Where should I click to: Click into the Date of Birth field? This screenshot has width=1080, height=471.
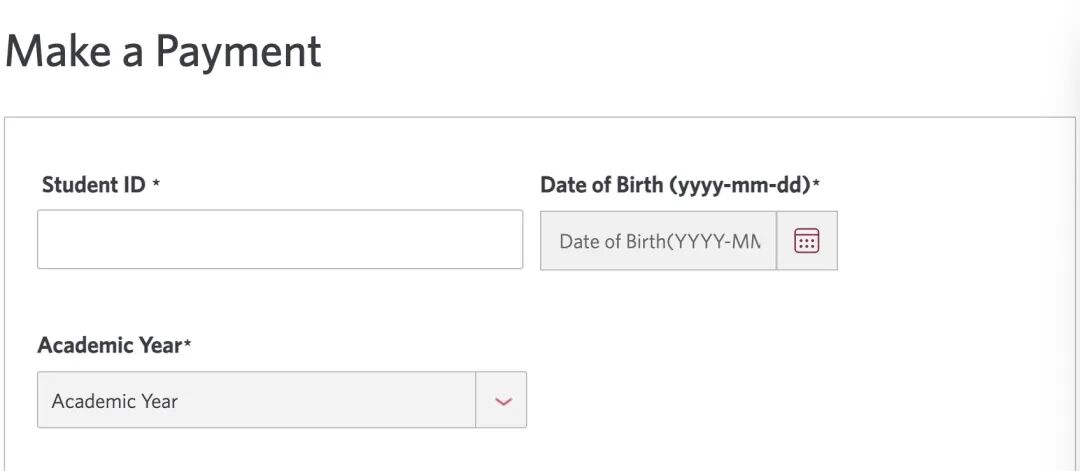(658, 241)
